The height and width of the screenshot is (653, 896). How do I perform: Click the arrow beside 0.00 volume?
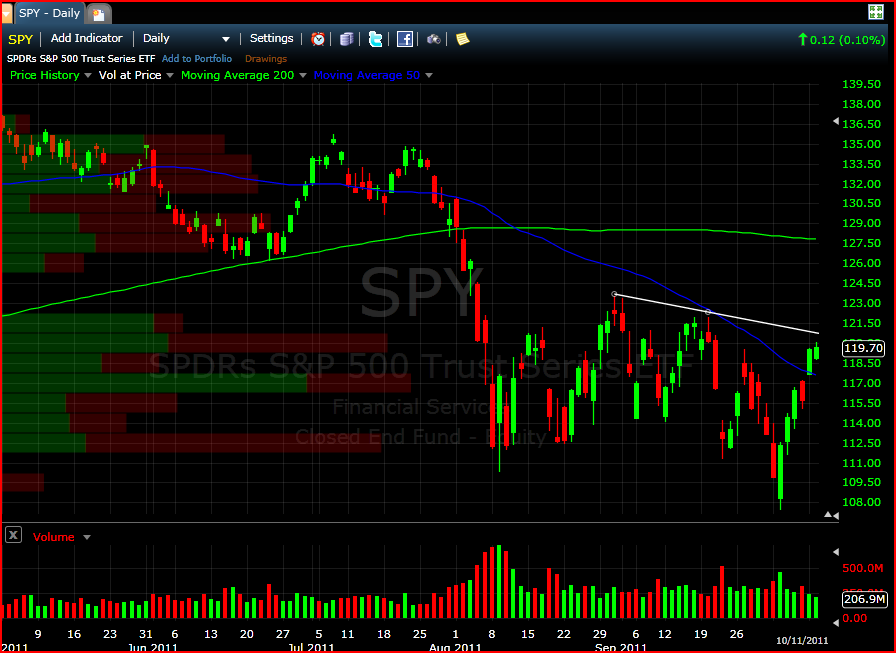pos(835,622)
